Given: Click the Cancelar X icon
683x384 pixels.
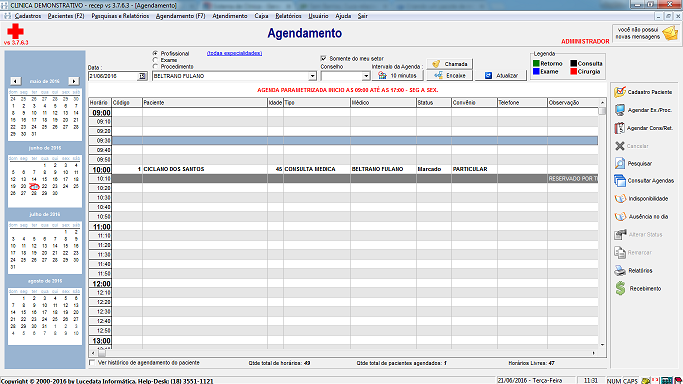Looking at the screenshot, I should point(620,146).
